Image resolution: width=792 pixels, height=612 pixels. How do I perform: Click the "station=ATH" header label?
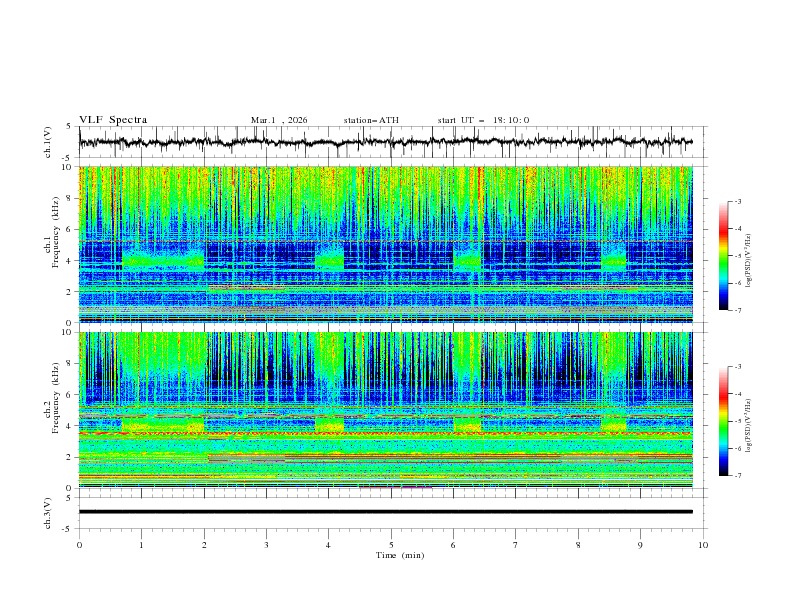click(x=371, y=120)
